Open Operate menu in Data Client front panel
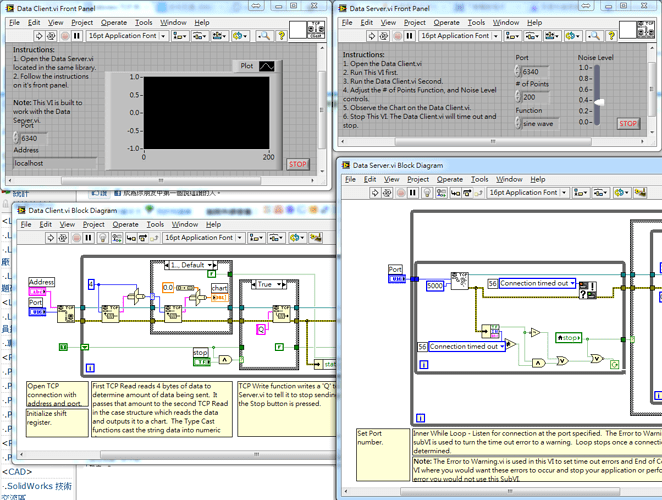 [x=114, y=22]
